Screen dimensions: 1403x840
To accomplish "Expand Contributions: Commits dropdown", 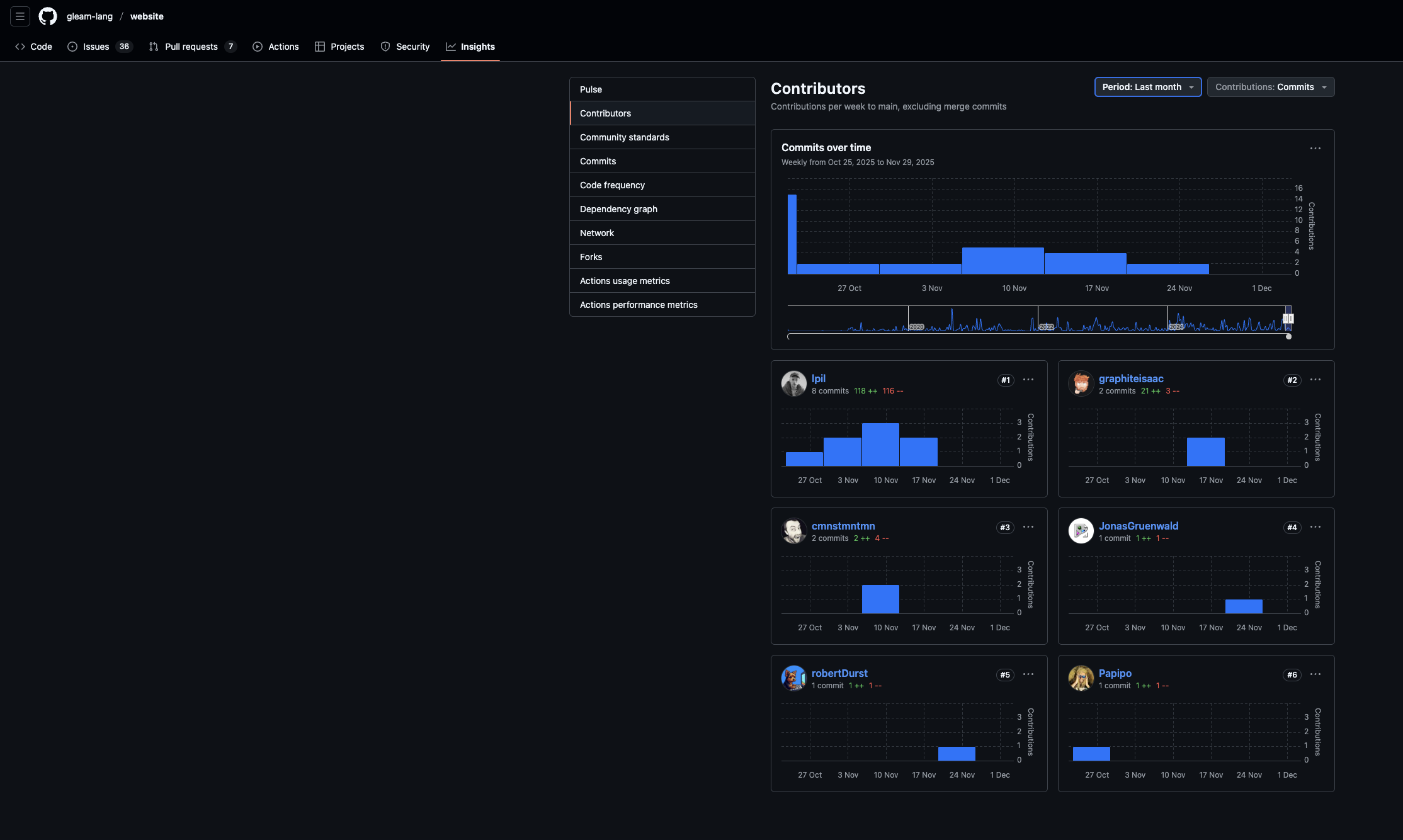I will tap(1270, 87).
